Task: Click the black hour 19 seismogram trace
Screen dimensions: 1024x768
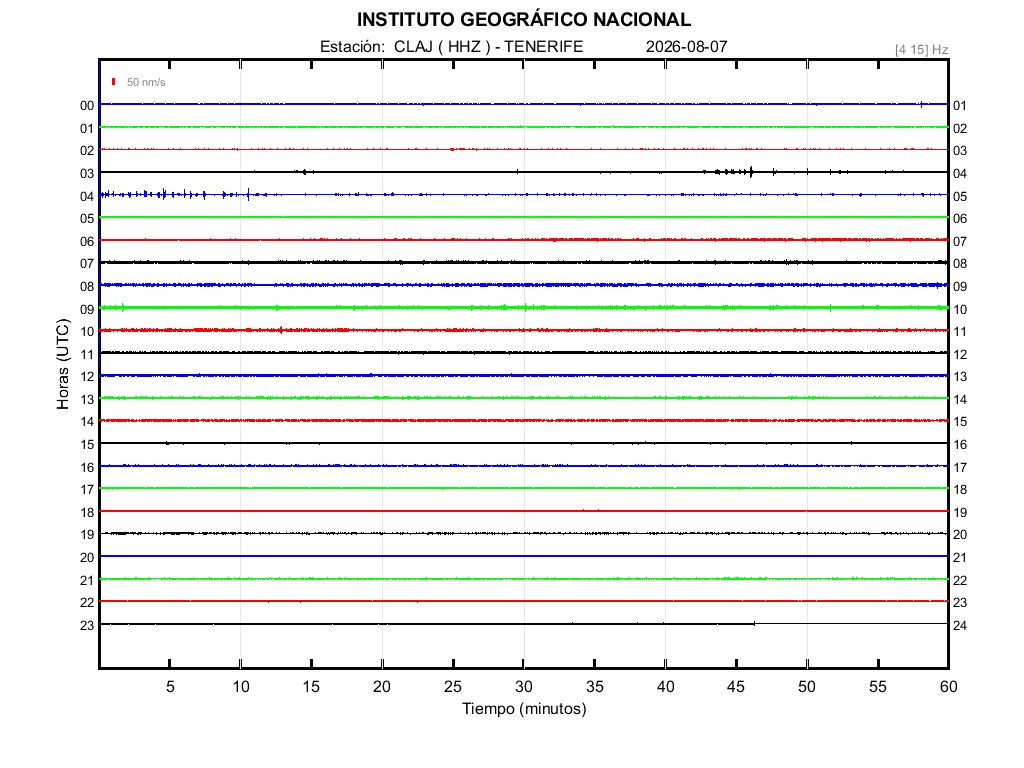Action: [x=524, y=534]
